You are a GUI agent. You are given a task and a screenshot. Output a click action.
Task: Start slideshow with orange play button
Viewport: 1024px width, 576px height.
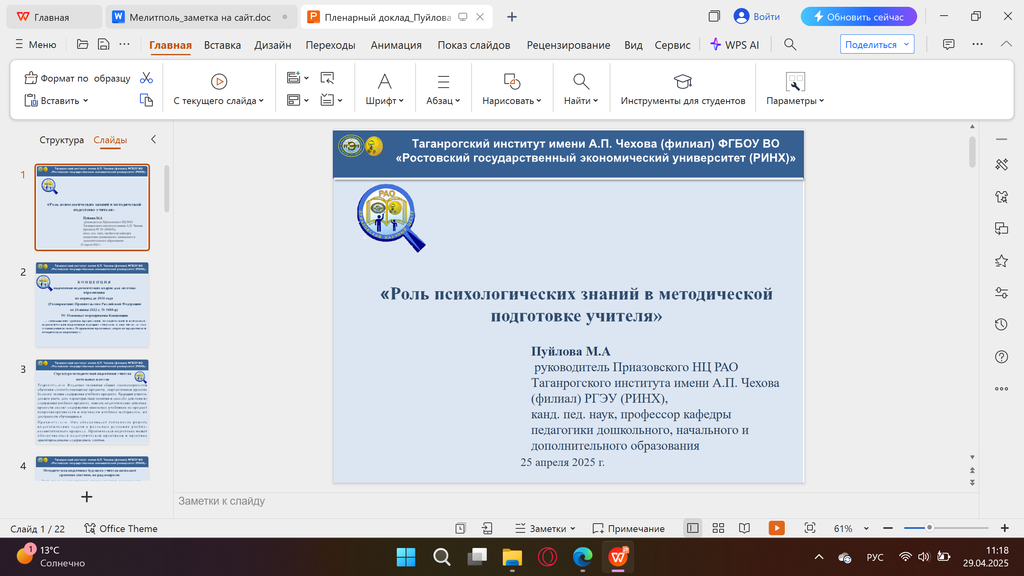[776, 528]
